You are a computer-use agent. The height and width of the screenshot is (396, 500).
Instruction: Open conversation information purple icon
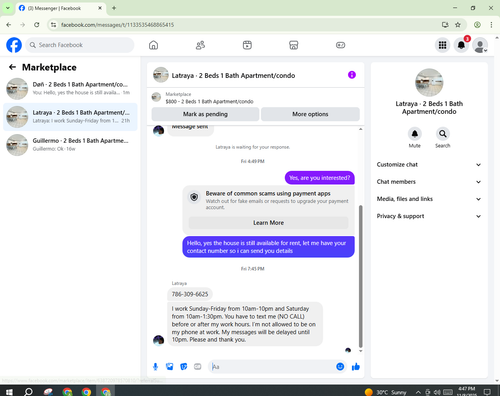coord(352,75)
